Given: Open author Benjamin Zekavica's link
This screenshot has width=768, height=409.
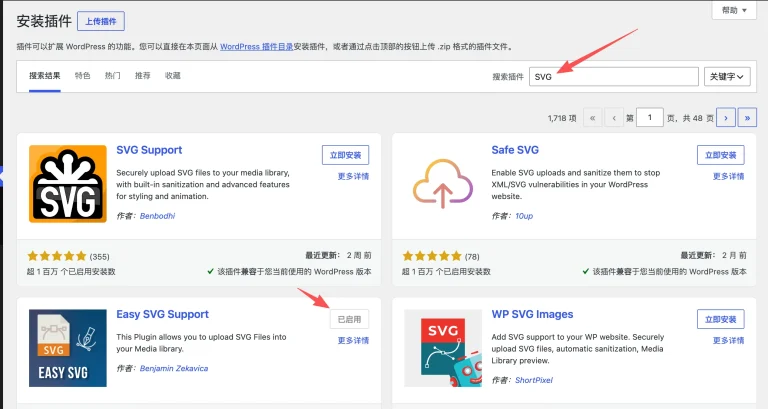Looking at the screenshot, I should coord(174,368).
